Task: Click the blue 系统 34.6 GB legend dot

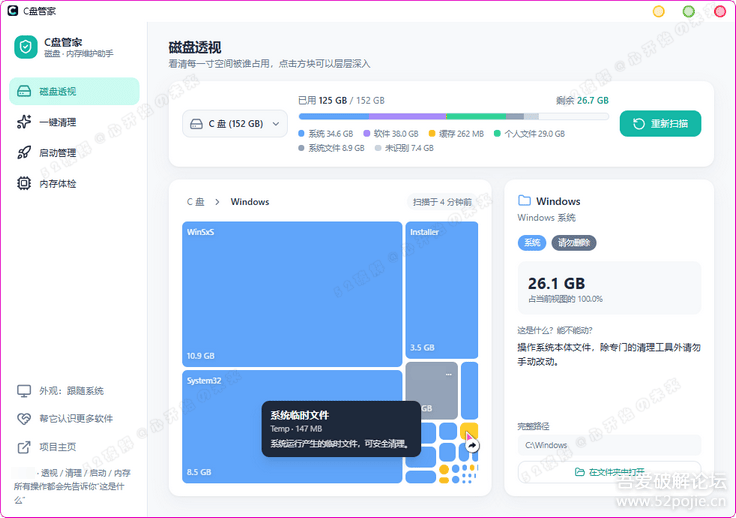Action: [301, 134]
